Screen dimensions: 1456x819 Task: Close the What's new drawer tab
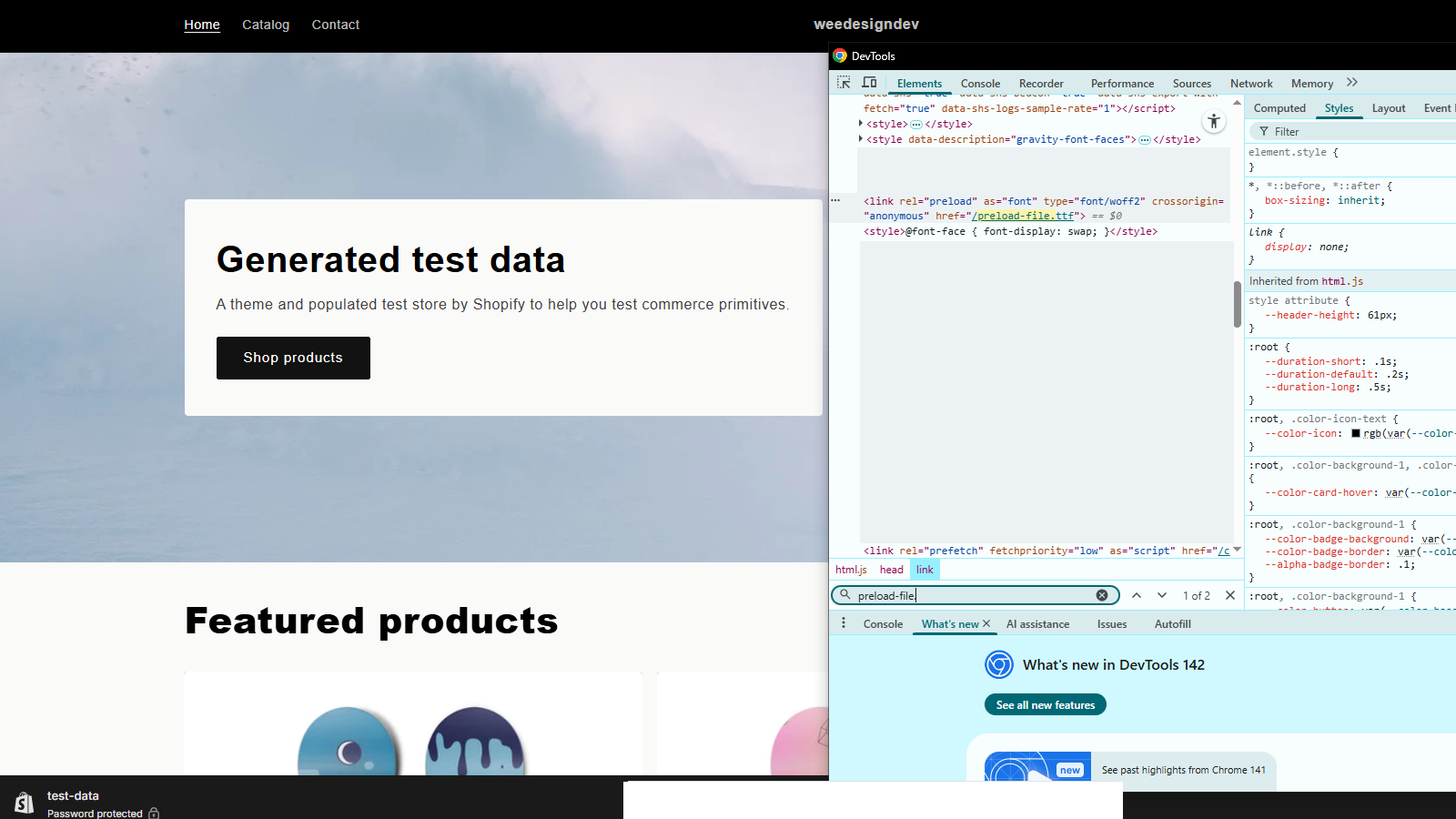[x=986, y=624]
